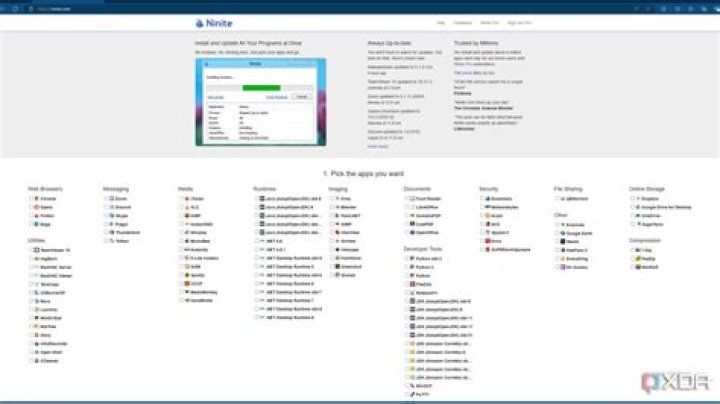Click the 'CDBurnerXP' label
This screenshot has height=404, width=720.
(x=53, y=293)
